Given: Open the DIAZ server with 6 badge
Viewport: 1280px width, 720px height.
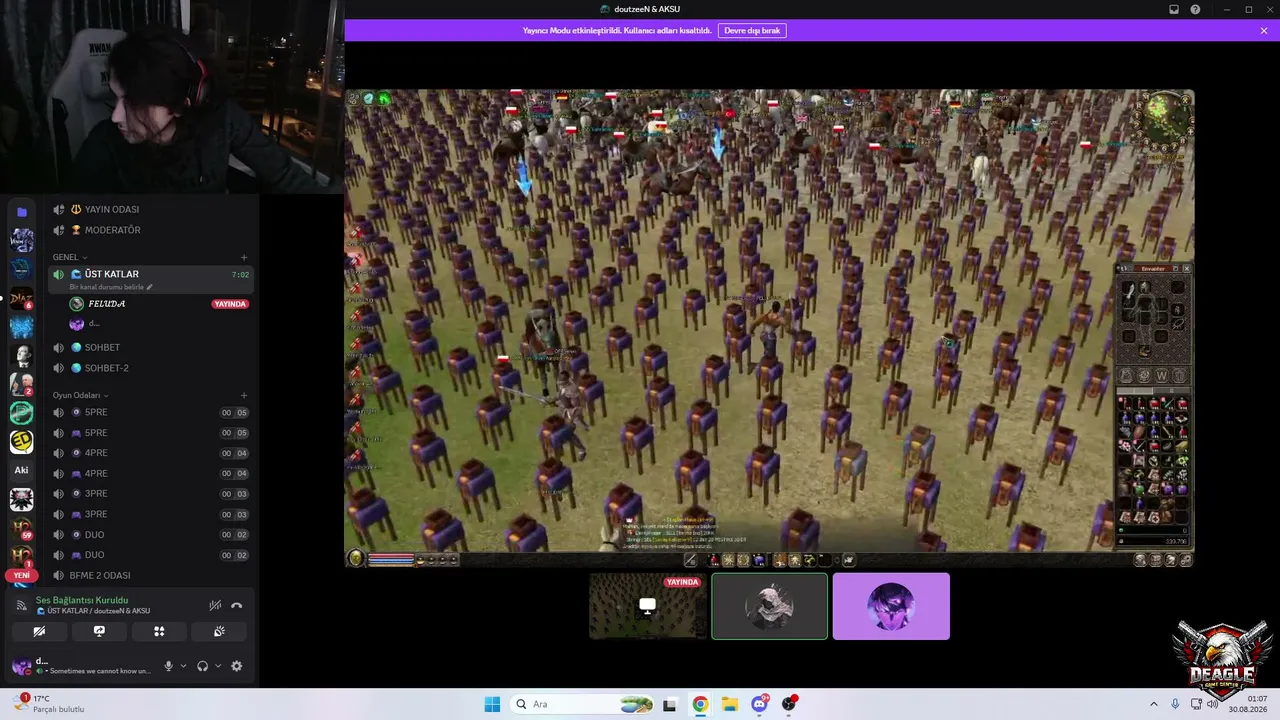Looking at the screenshot, I should (x=22, y=299).
